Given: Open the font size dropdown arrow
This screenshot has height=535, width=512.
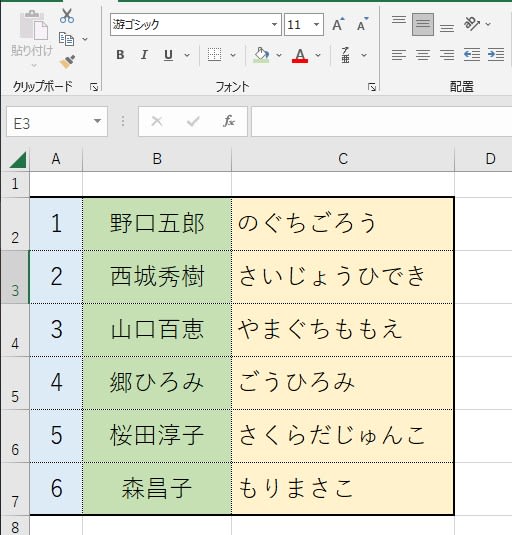Looking at the screenshot, I should point(316,25).
